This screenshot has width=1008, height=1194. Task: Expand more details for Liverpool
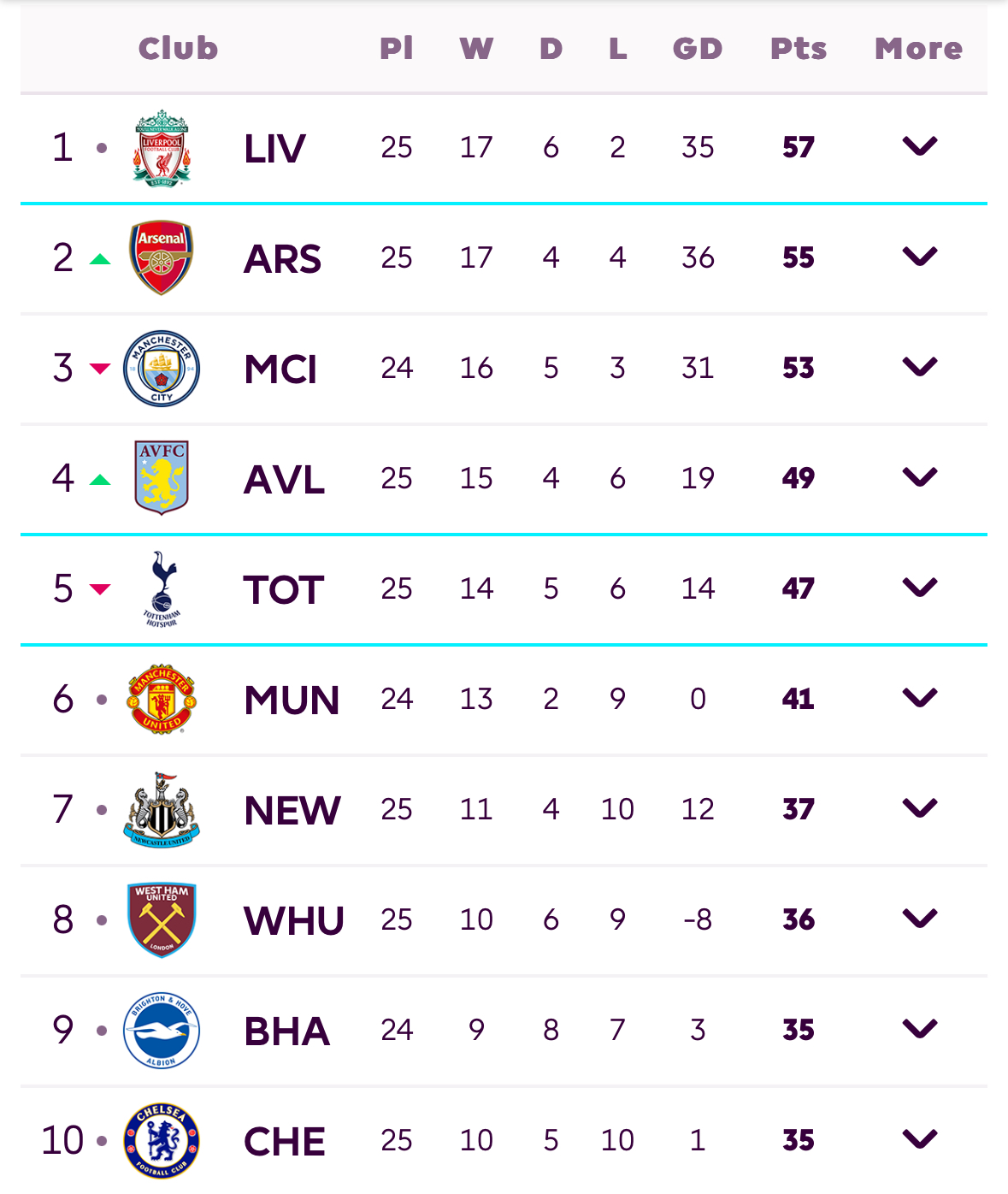click(918, 146)
